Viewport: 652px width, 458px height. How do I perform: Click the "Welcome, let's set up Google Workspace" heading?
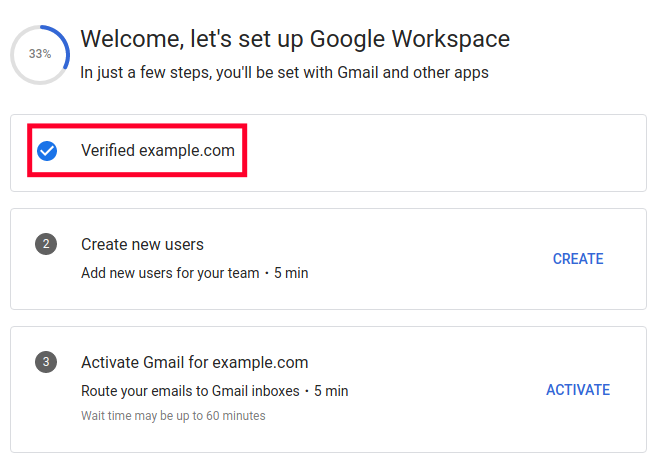tap(295, 39)
